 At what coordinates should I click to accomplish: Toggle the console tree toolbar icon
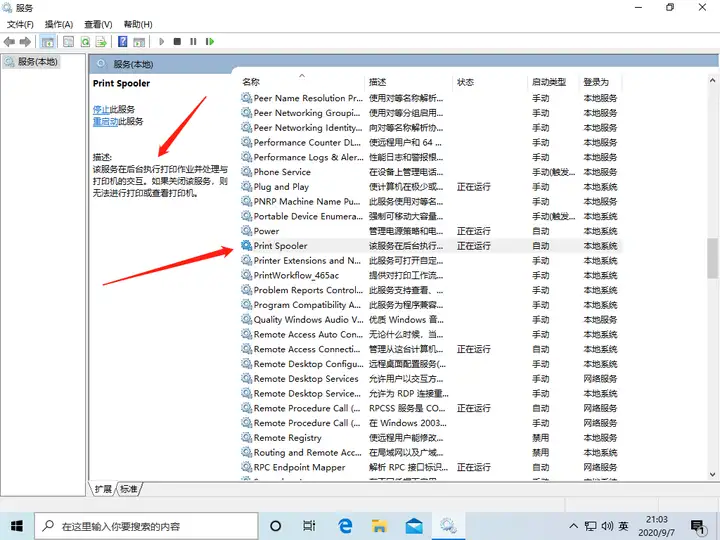tap(48, 42)
